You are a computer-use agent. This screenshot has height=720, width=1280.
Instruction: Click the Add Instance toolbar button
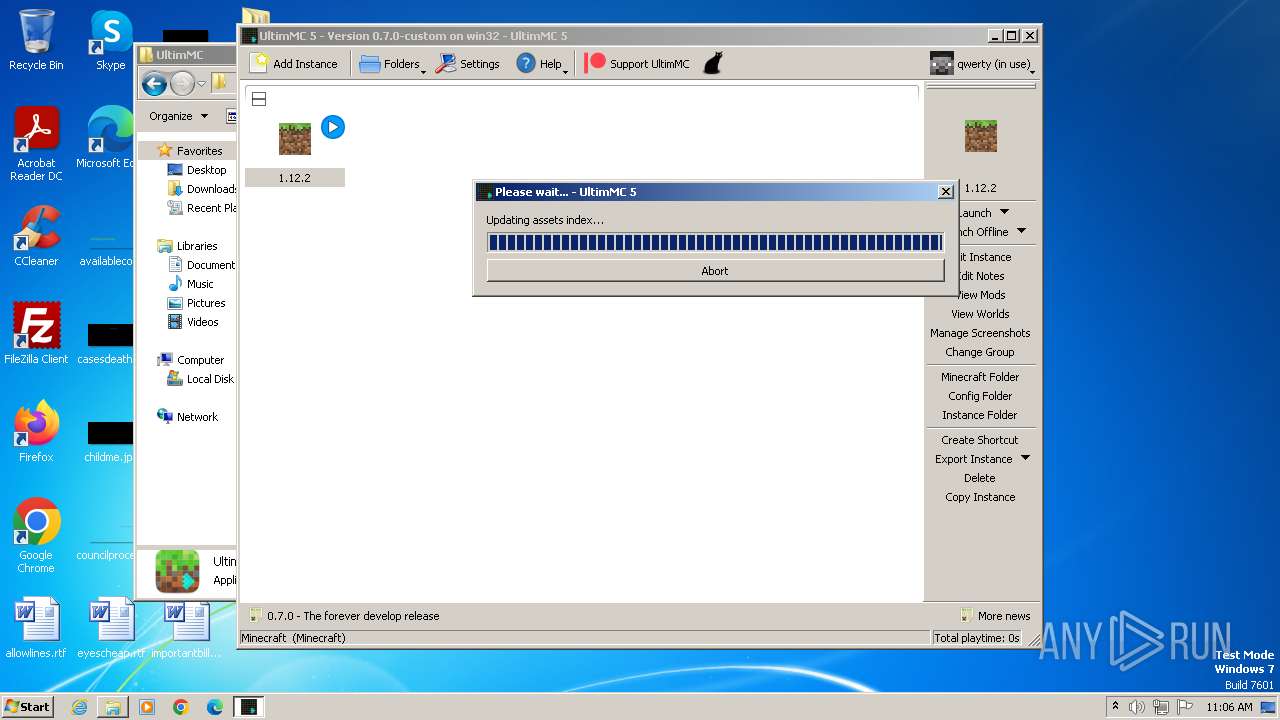(x=294, y=64)
